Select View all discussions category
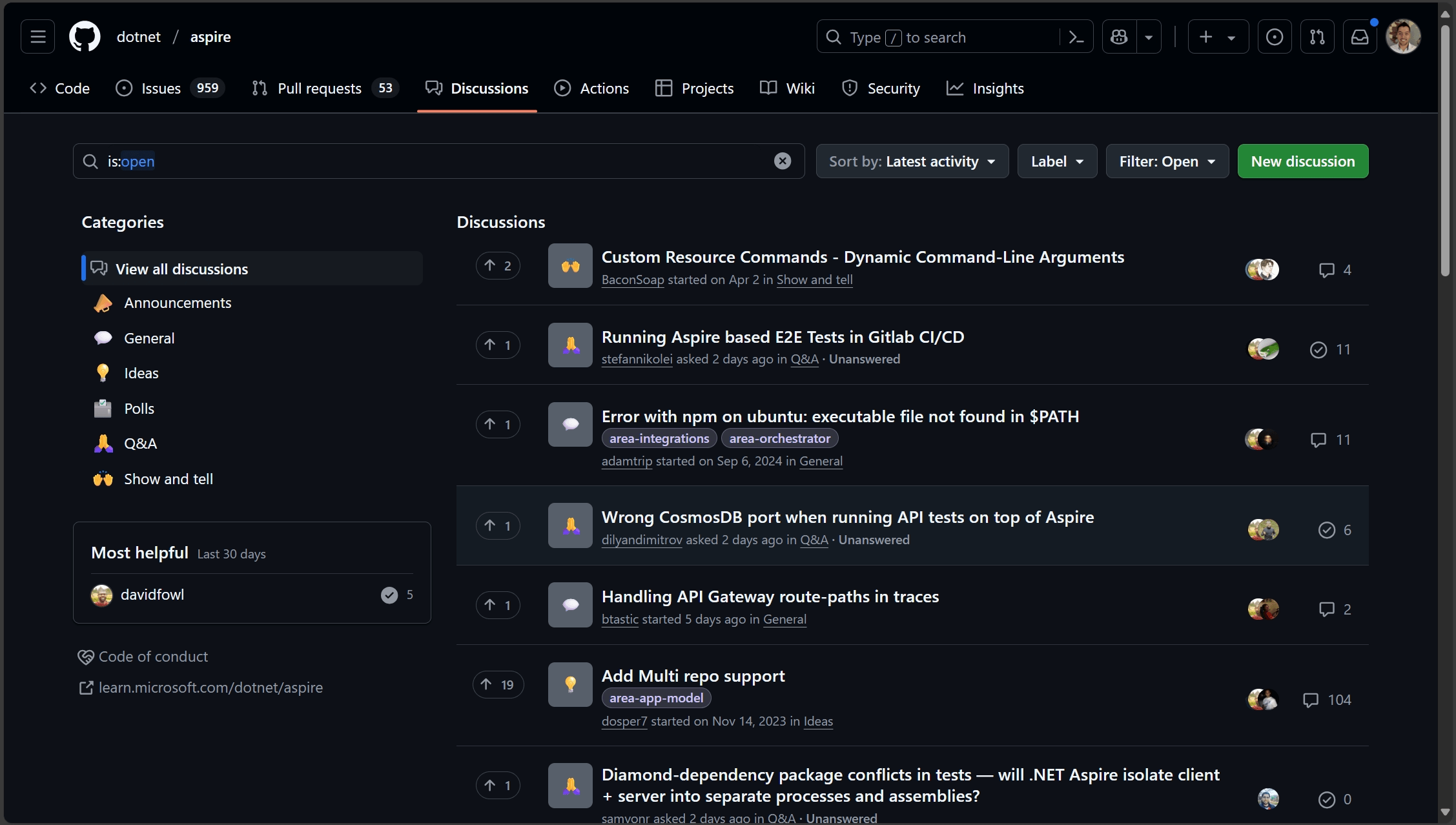Image resolution: width=1456 pixels, height=825 pixels. pyautogui.click(x=252, y=269)
